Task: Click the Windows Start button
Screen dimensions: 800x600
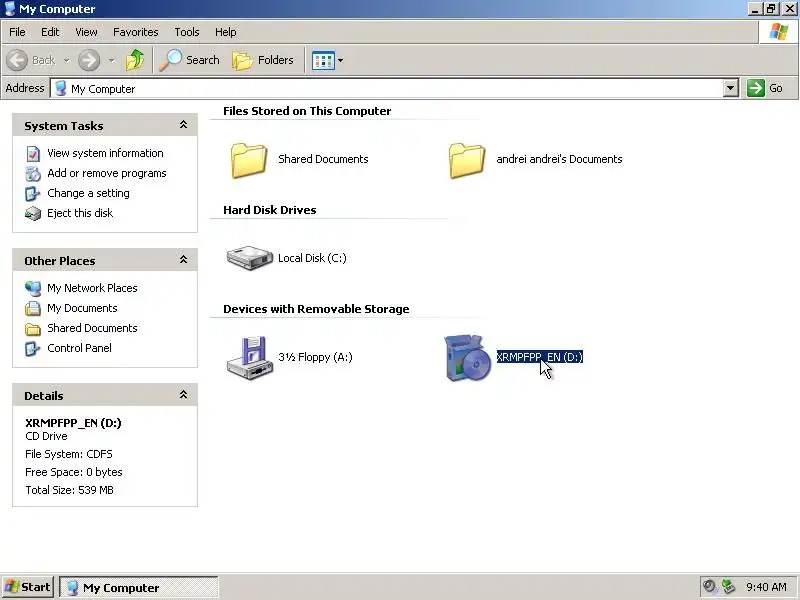Action: click(x=28, y=587)
